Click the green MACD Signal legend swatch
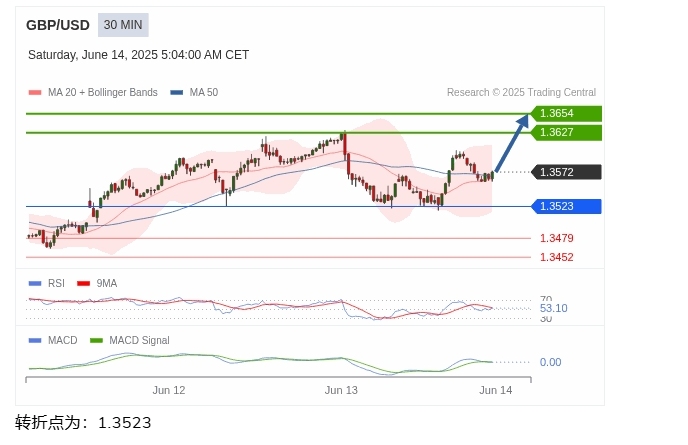Screen dimensions: 688x445 point(96,341)
